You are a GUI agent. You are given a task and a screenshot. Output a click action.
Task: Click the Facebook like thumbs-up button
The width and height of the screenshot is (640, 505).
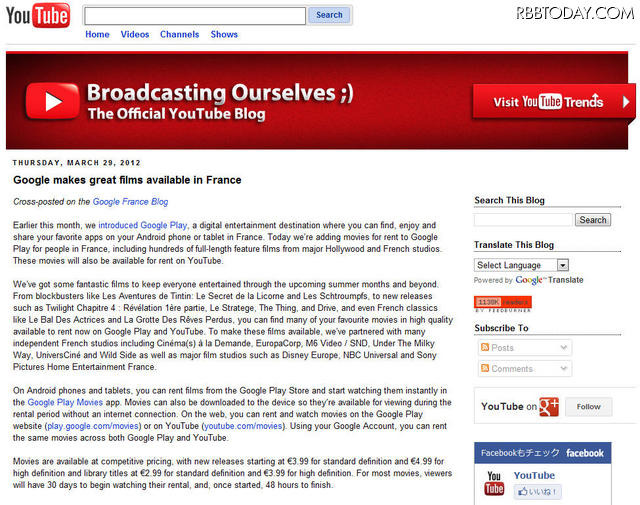(538, 492)
